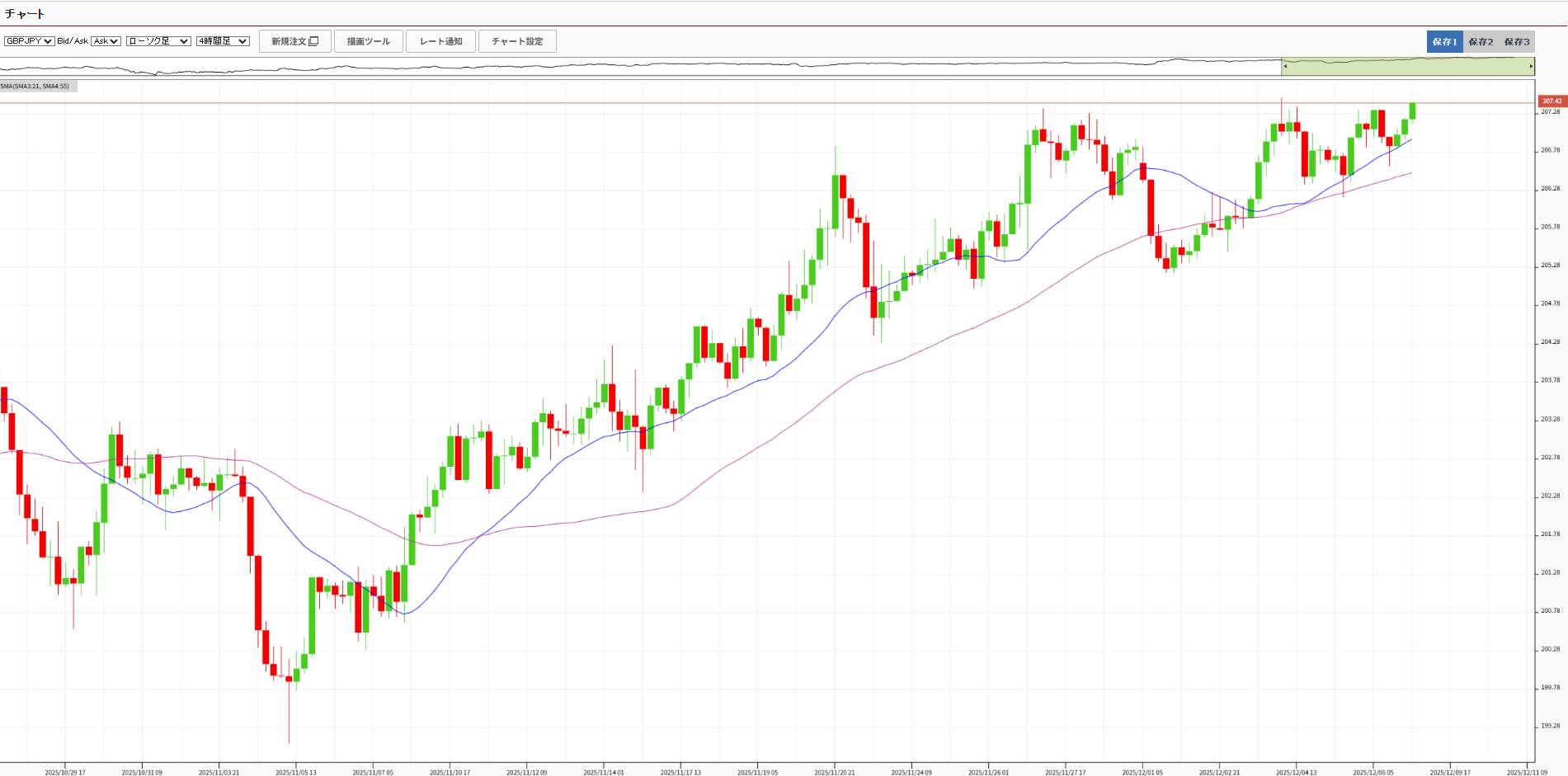Click the latest green candlestick on chart
The height and width of the screenshot is (776, 1568).
click(x=1412, y=111)
